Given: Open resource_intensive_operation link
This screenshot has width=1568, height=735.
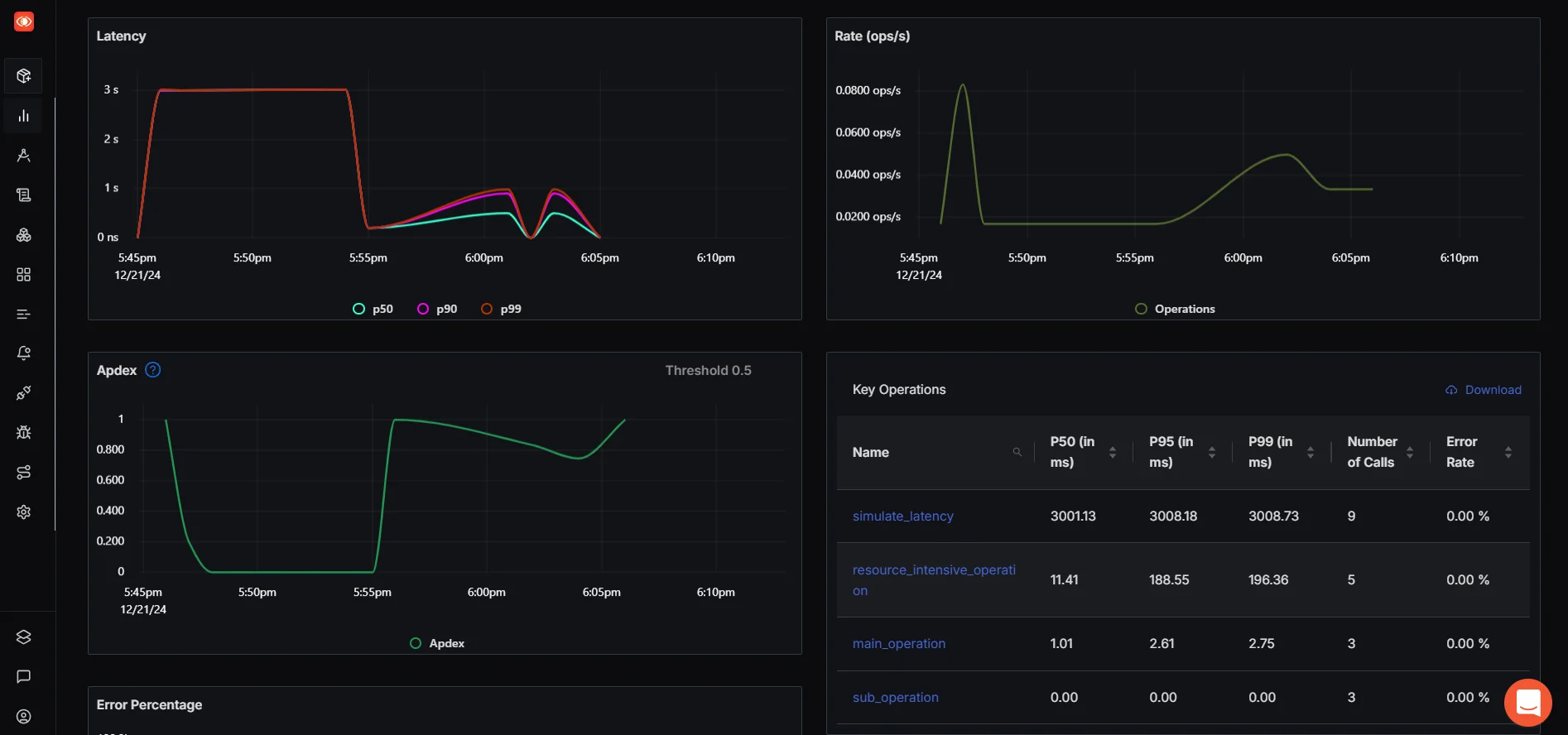Looking at the screenshot, I should (934, 580).
